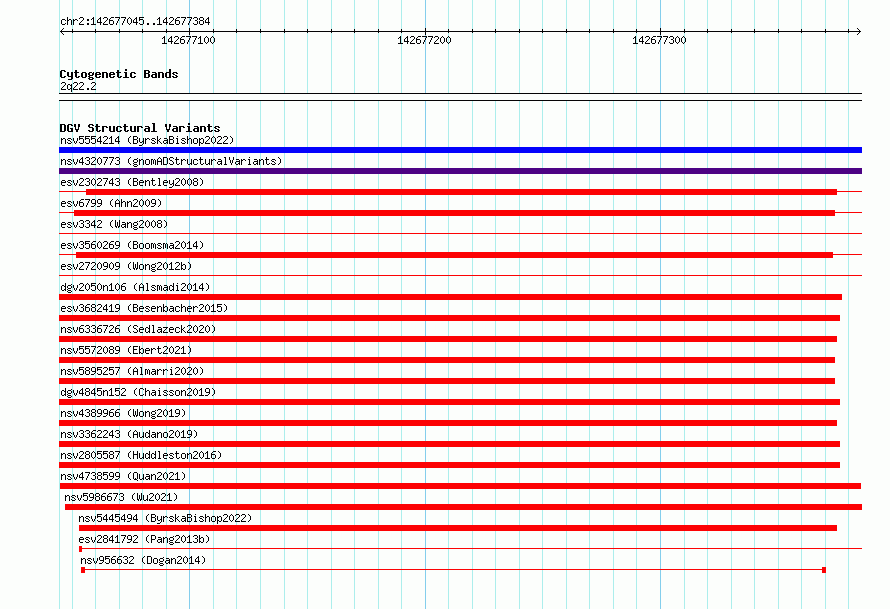Open nsv2805587 (Huddleston2016) variant label

click(141, 455)
